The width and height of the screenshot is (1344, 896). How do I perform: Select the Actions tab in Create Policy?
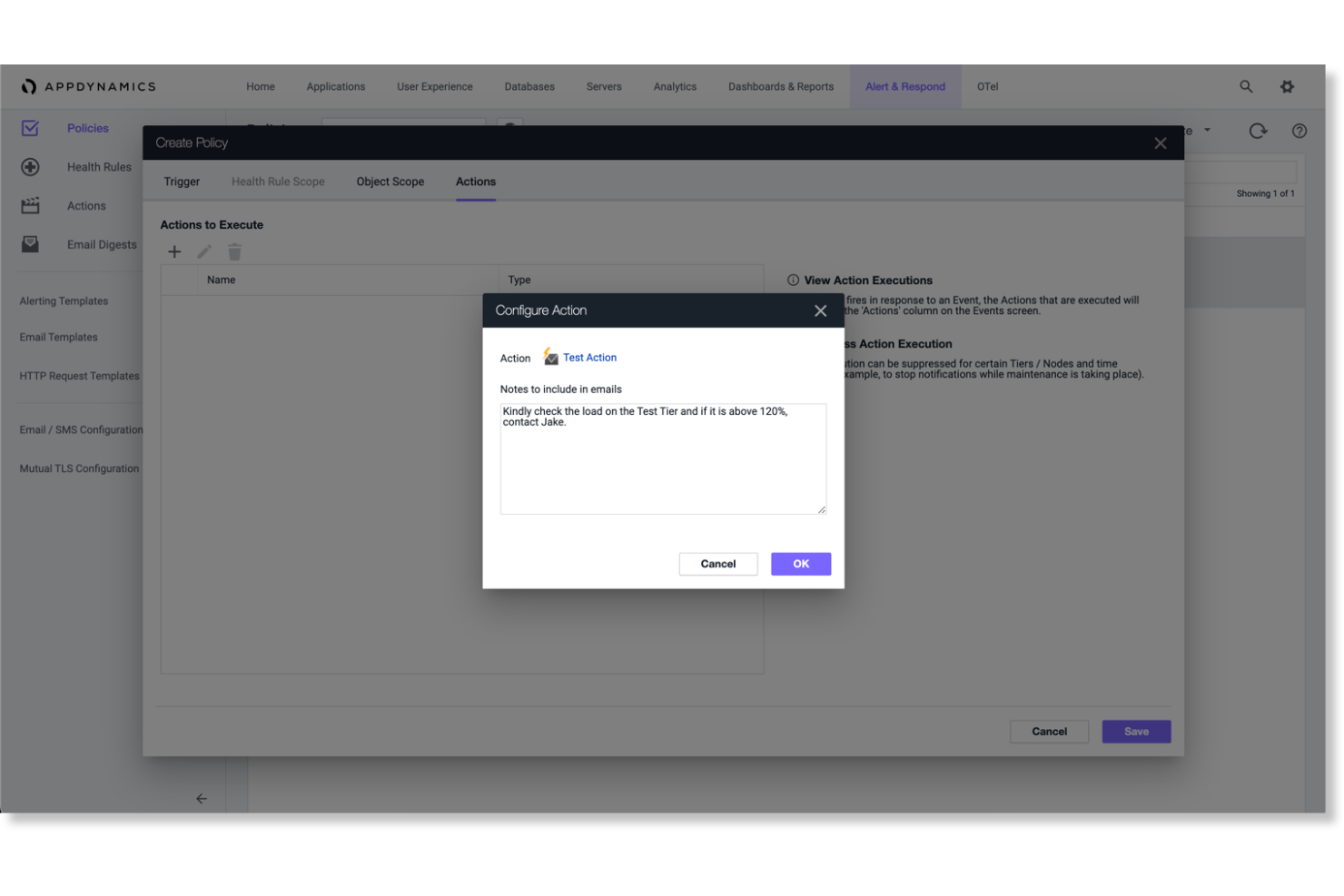click(x=476, y=182)
